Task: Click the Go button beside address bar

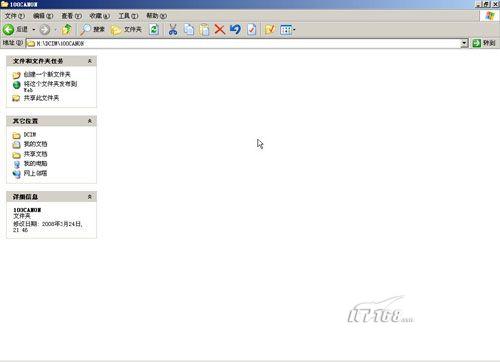Action: click(484, 43)
